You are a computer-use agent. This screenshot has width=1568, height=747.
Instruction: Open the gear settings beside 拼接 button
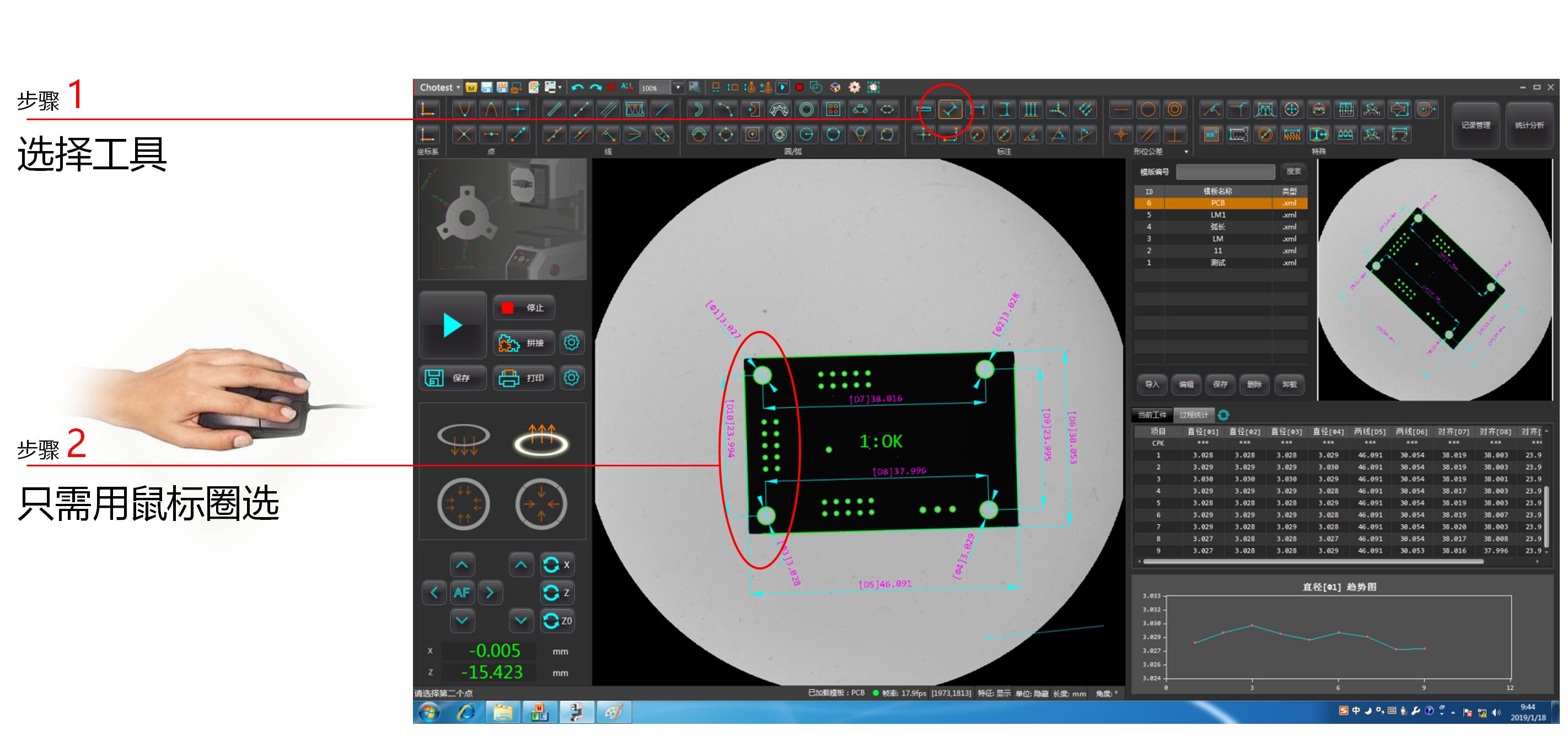(571, 343)
